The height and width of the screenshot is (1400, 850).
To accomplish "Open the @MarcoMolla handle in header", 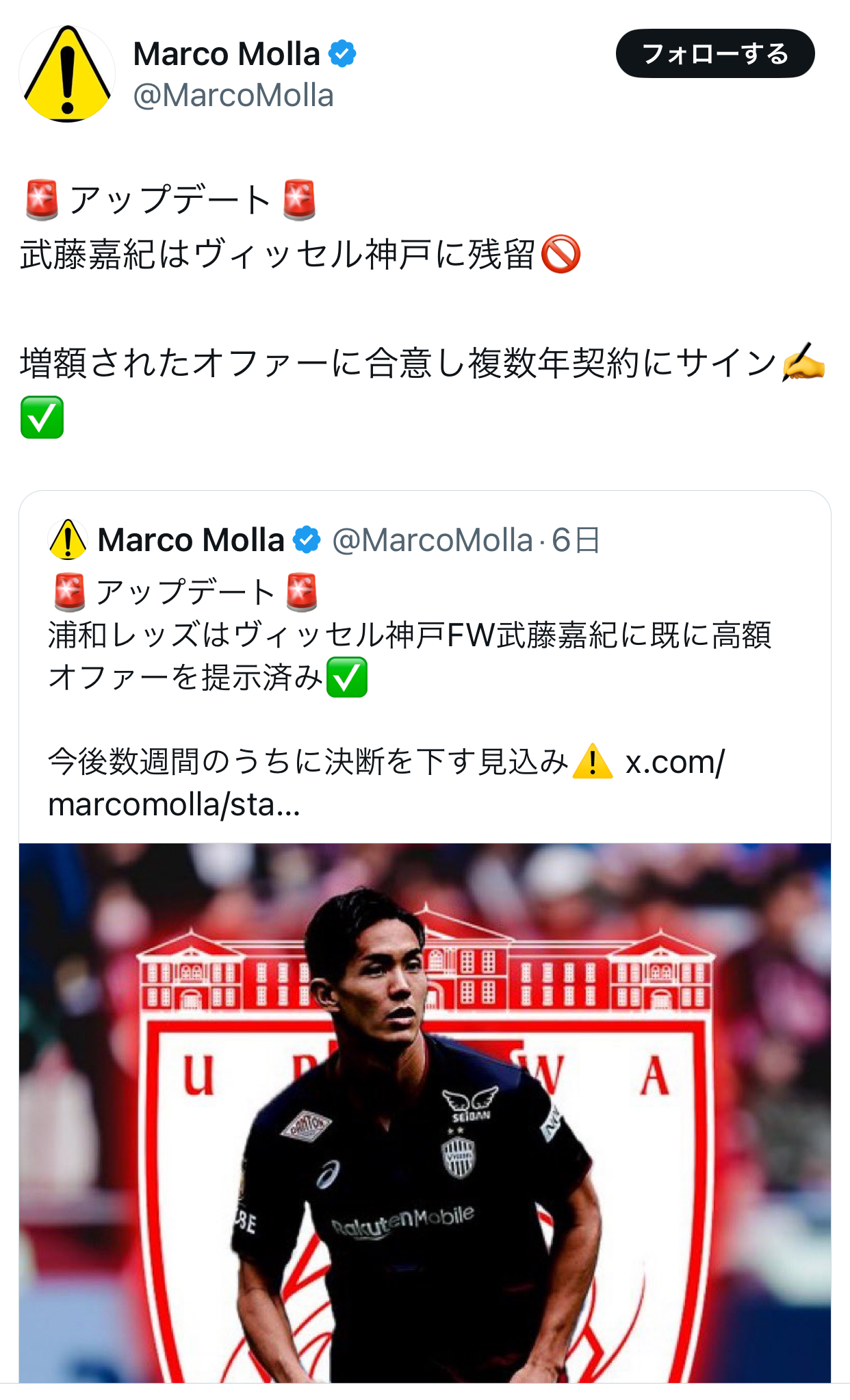I will pyautogui.click(x=233, y=95).
